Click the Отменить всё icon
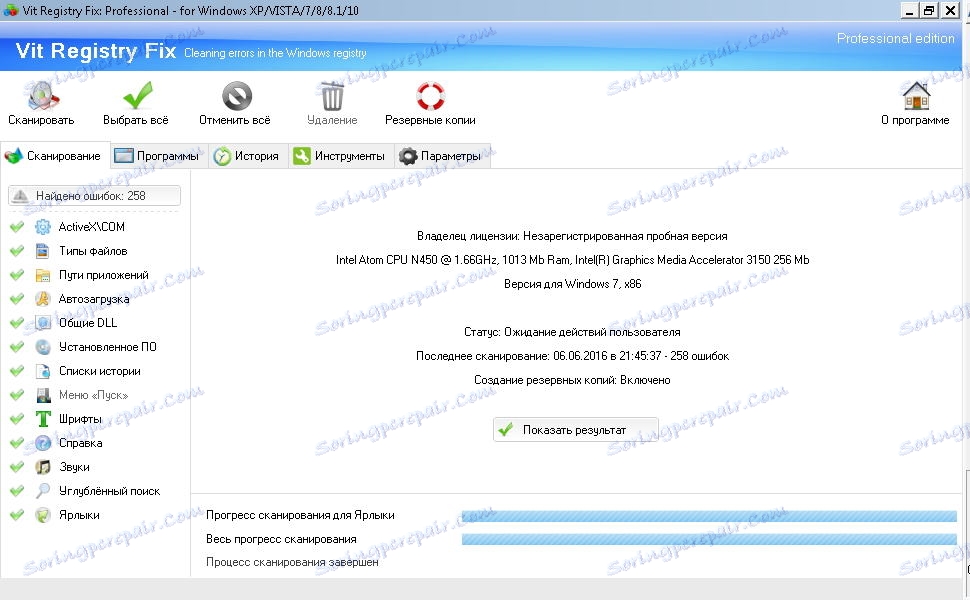This screenshot has height=600, width=970. [237, 96]
